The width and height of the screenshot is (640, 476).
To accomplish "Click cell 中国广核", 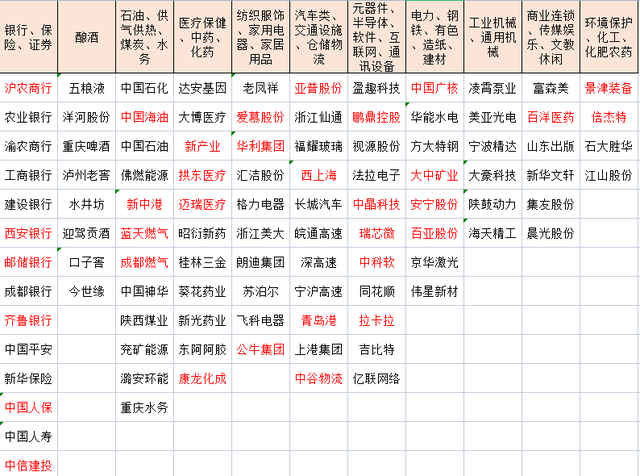I will (435, 88).
